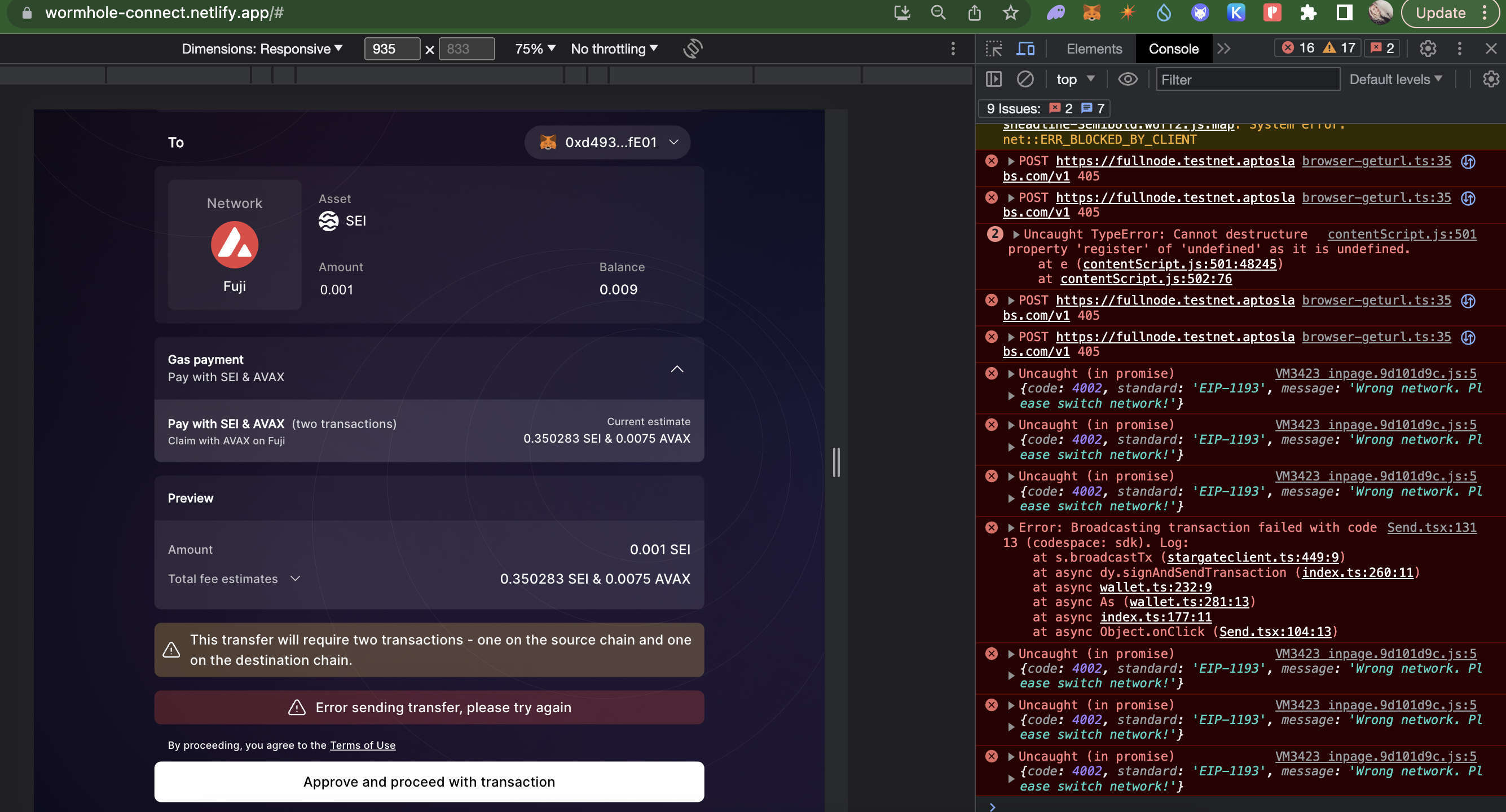
Task: Select the Console tab
Action: point(1173,48)
